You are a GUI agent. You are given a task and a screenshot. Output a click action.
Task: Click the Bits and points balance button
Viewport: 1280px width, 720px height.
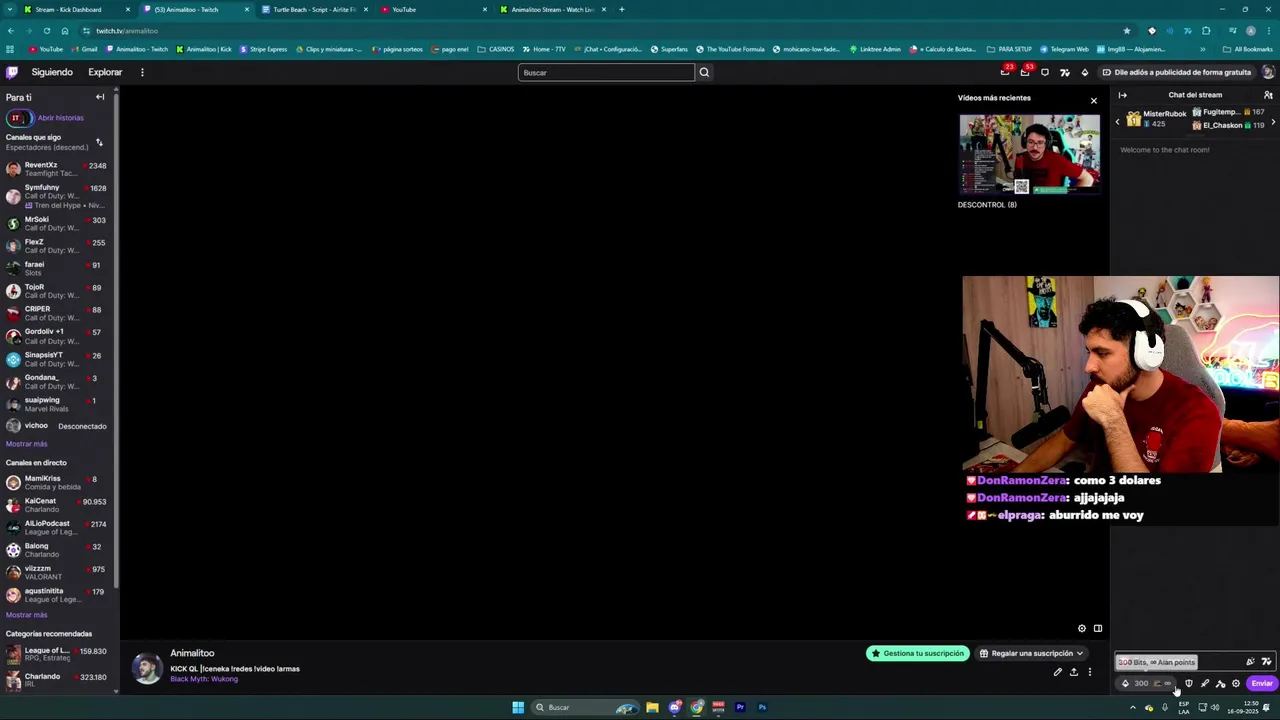click(1145, 683)
